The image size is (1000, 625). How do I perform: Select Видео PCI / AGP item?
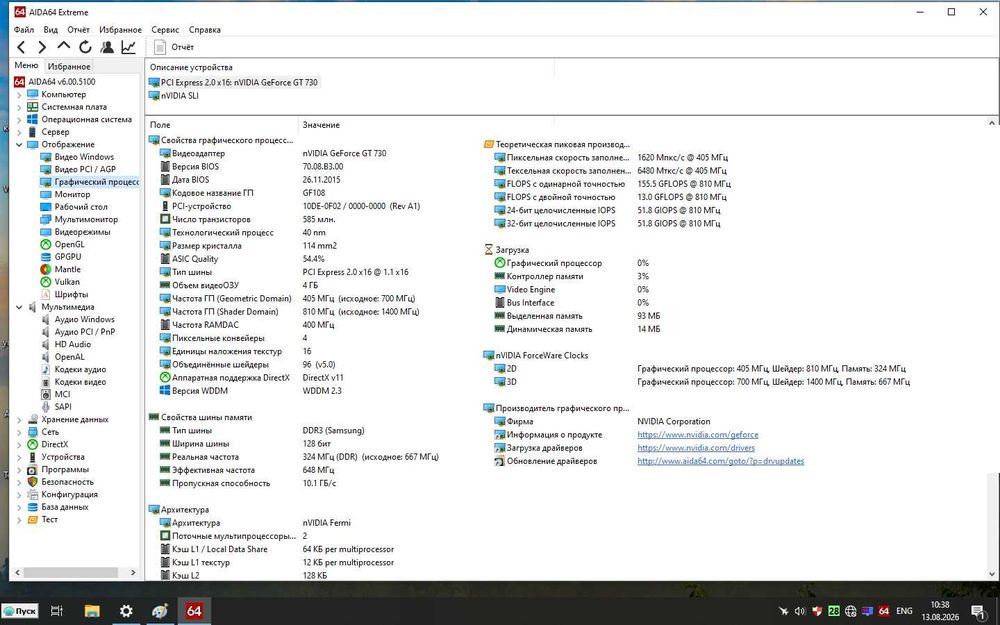click(x=85, y=169)
